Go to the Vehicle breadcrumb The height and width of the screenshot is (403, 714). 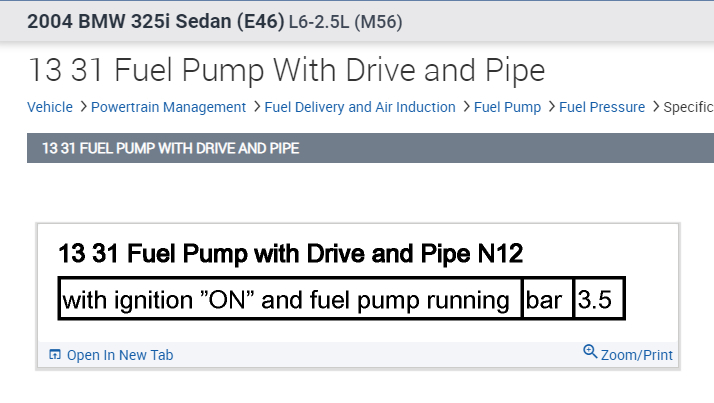tap(49, 107)
